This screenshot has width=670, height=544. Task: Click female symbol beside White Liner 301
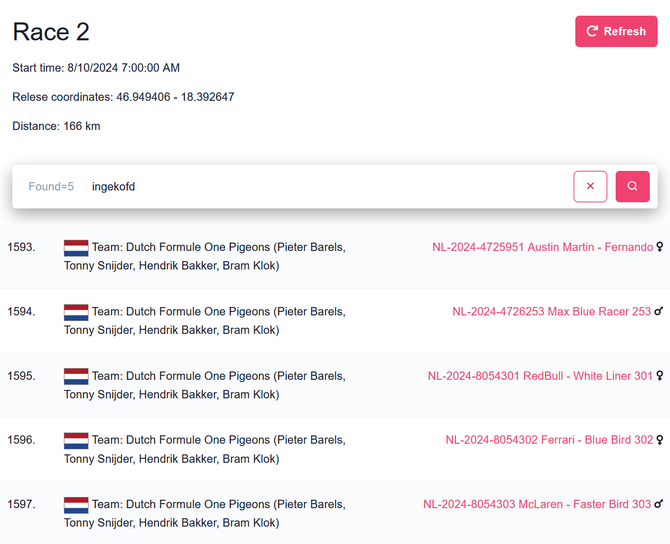coord(660,376)
